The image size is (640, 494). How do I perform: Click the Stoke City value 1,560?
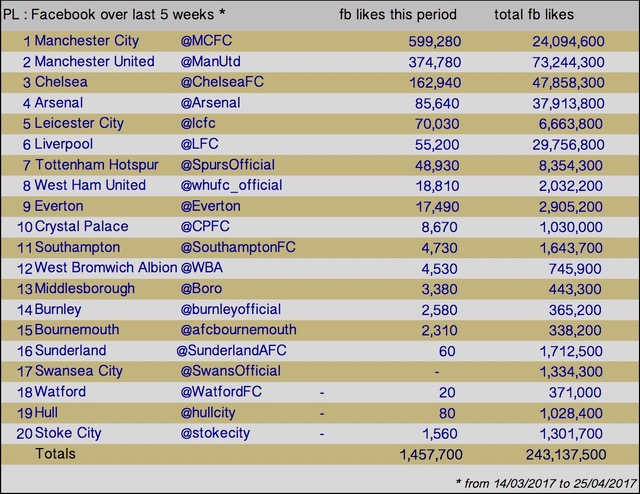(x=440, y=434)
